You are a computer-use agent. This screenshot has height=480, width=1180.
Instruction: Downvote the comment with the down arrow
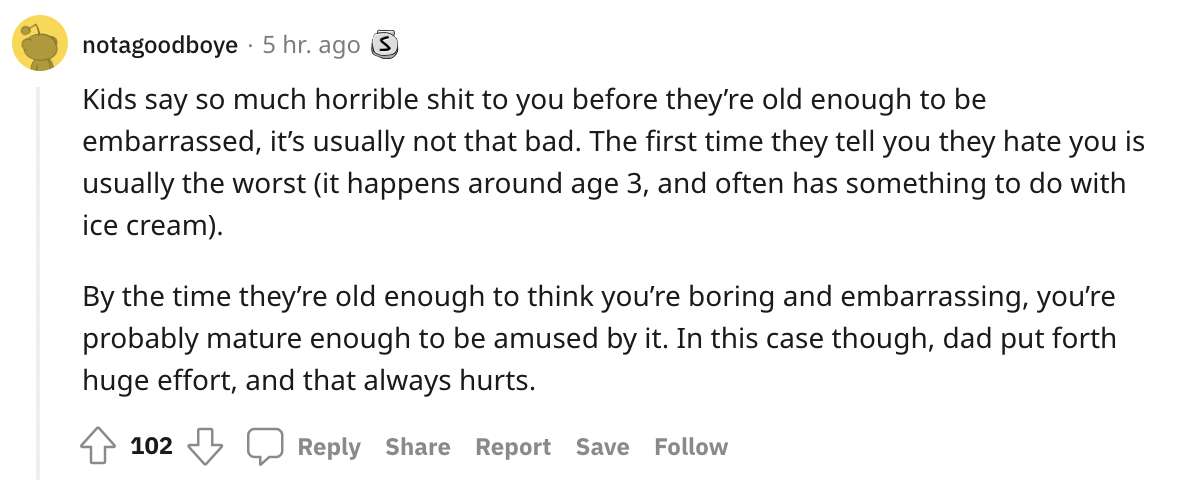pyautogui.click(x=205, y=447)
